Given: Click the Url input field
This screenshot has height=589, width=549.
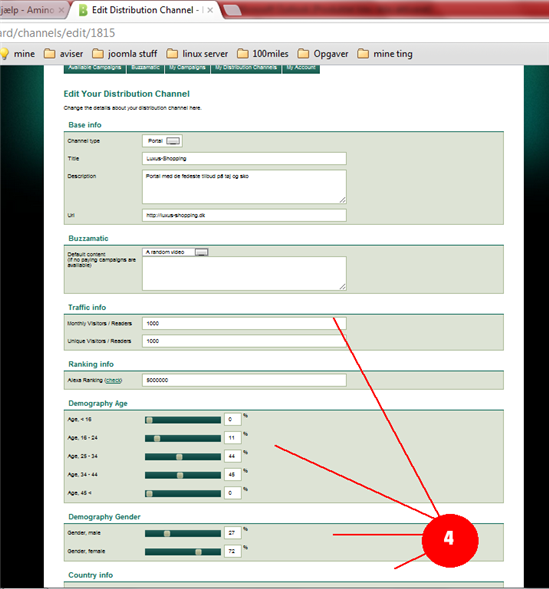Looking at the screenshot, I should (244, 215).
